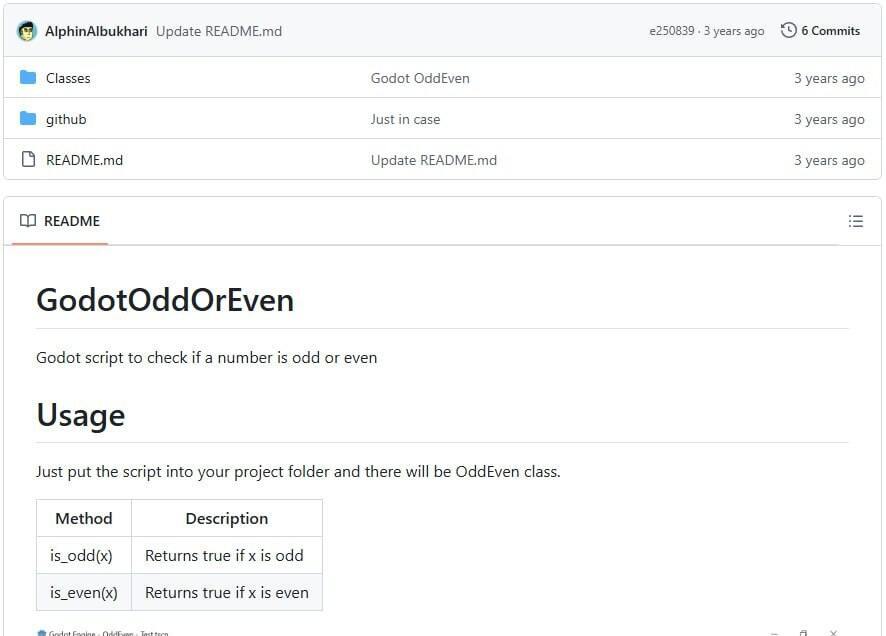Open AlphinAlbukhari's avatar profile picture
This screenshot has height=636, width=886.
click(27, 31)
